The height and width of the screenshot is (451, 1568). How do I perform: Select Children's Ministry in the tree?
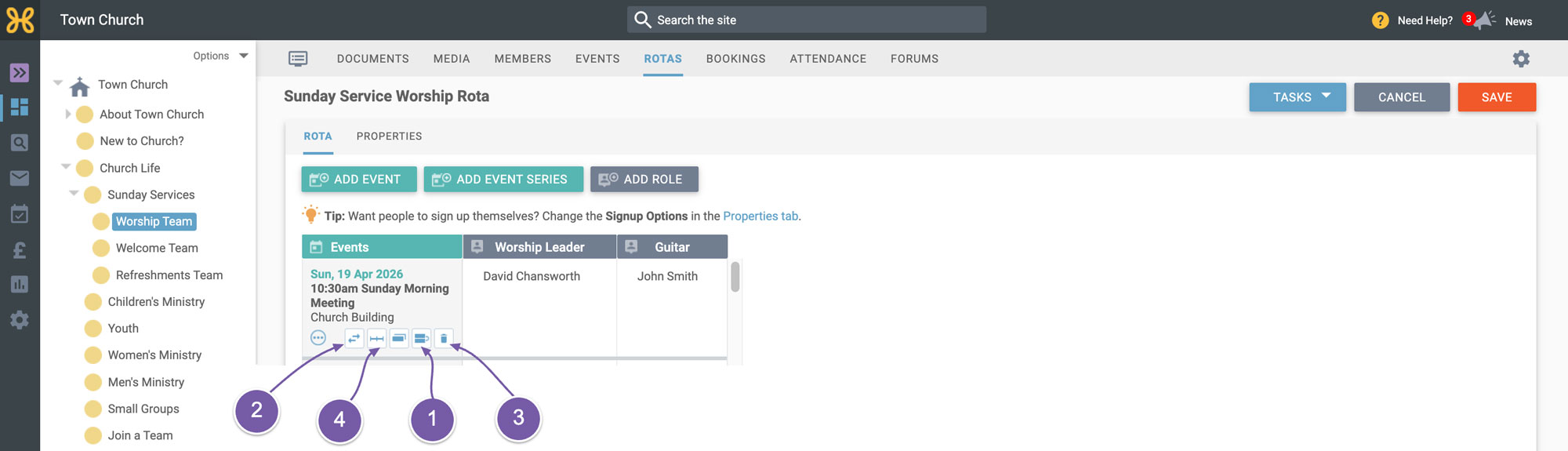[156, 302]
